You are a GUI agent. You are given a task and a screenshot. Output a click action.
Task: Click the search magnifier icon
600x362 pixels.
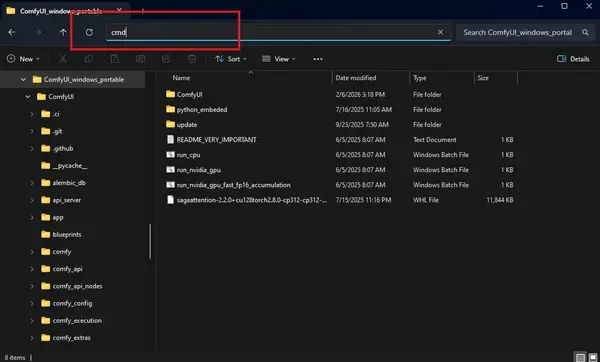pos(585,32)
